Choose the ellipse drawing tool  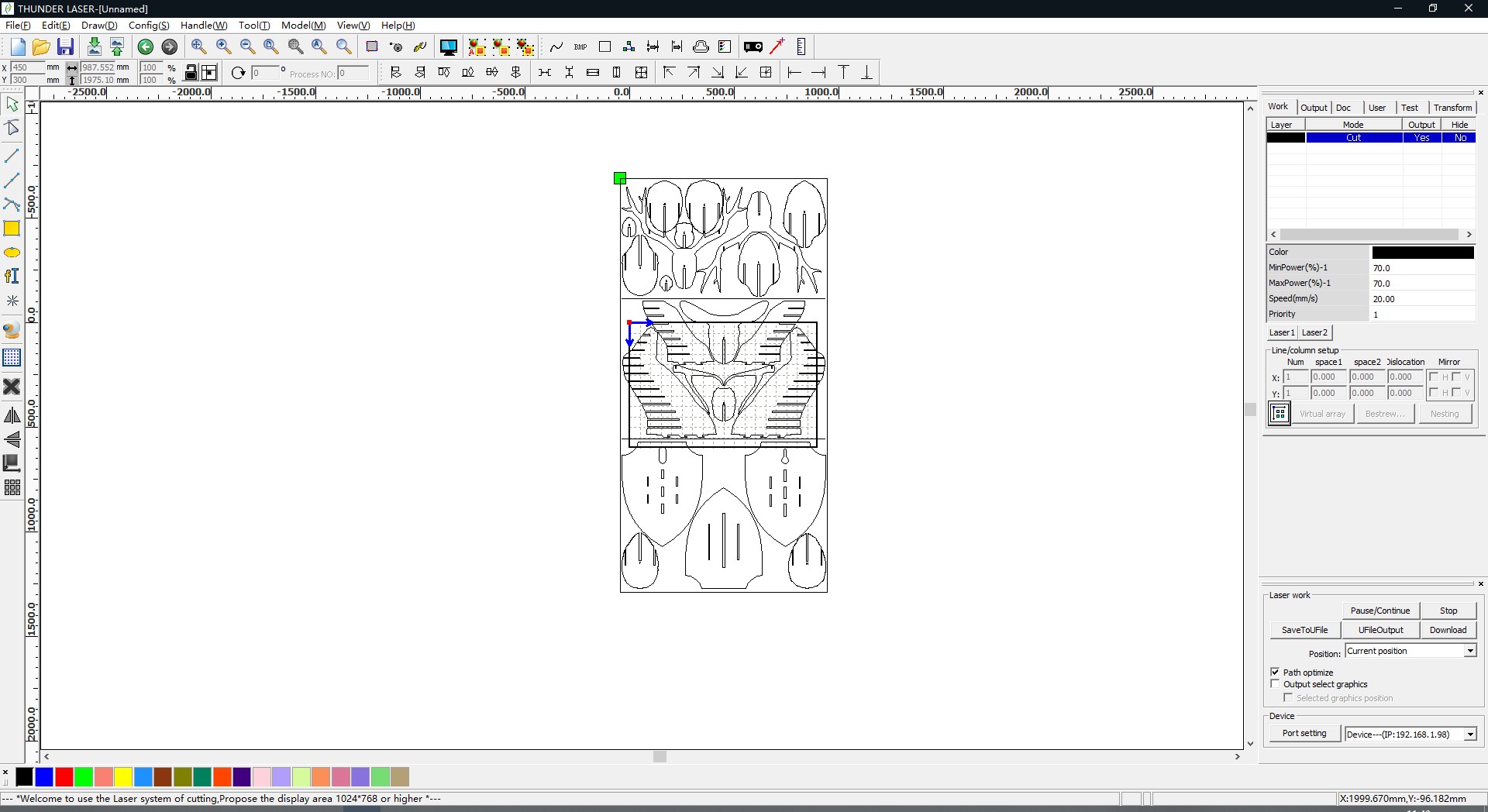click(12, 253)
